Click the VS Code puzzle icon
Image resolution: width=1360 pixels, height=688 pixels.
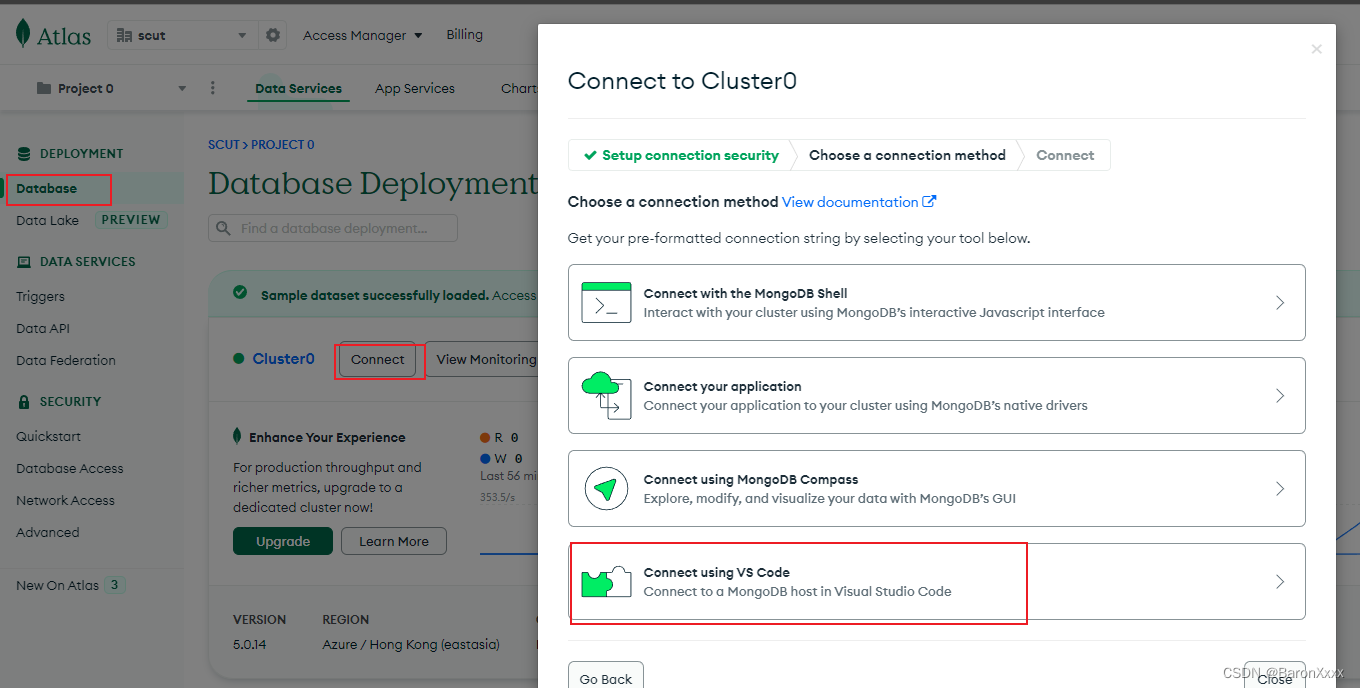(606, 581)
